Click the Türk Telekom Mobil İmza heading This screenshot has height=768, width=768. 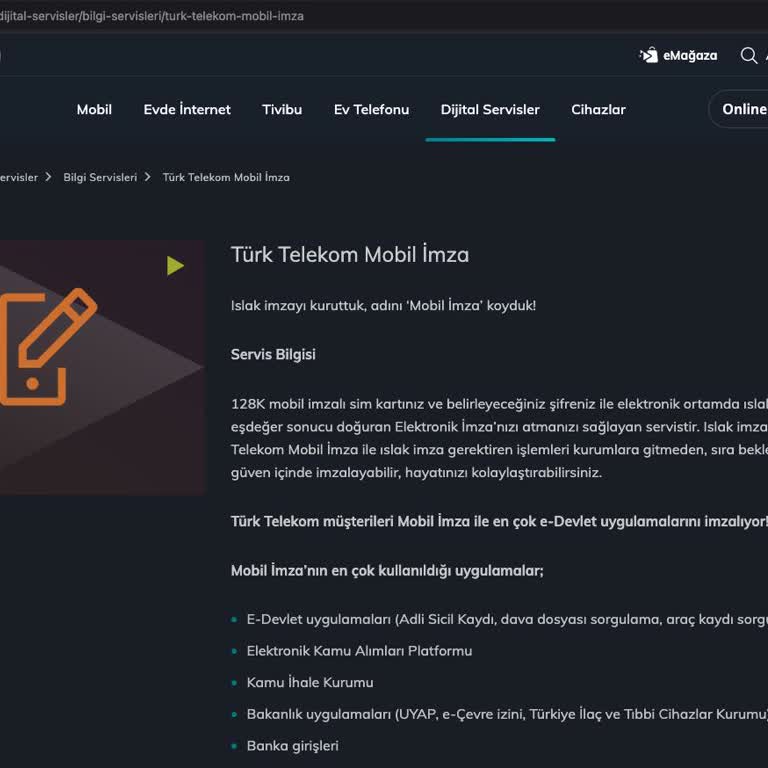pyautogui.click(x=350, y=255)
